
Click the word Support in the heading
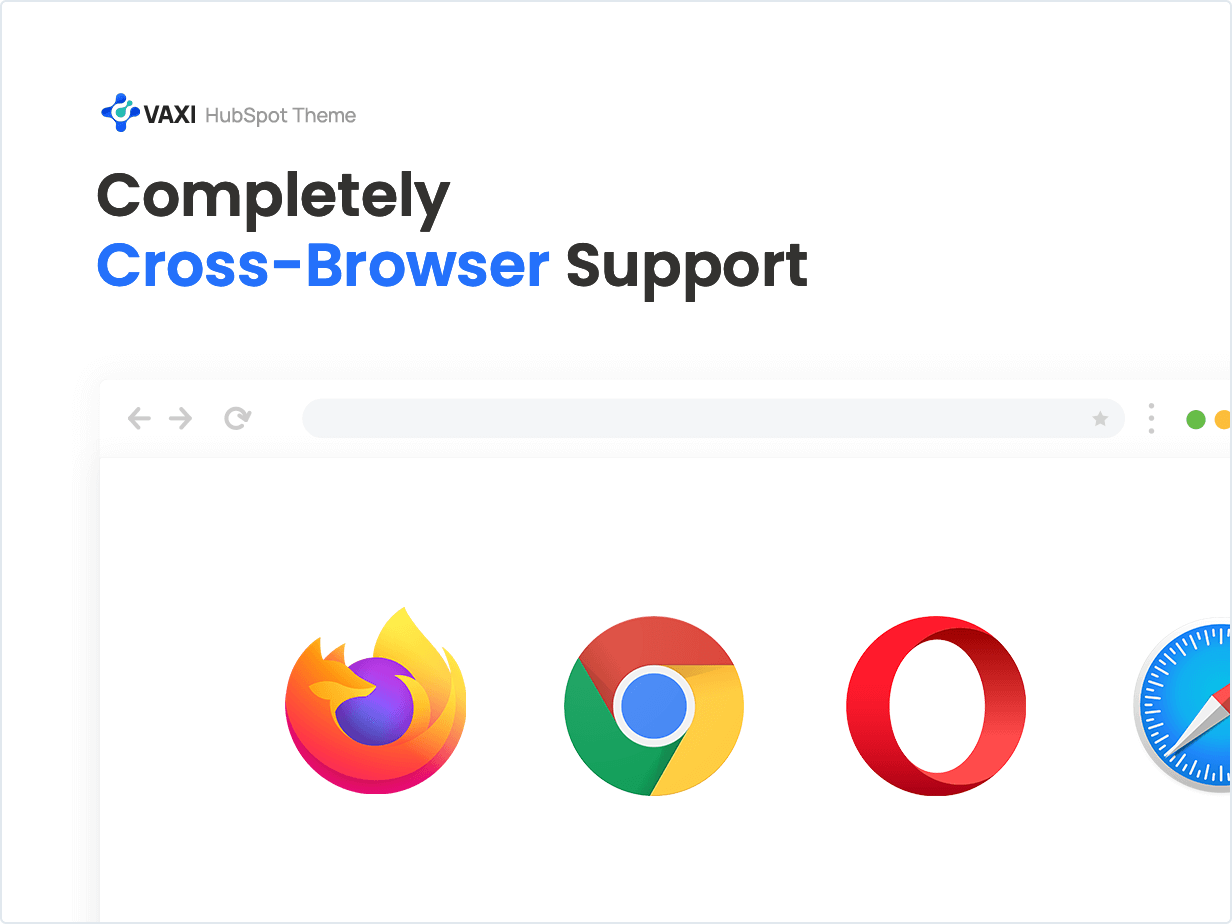tap(687, 268)
